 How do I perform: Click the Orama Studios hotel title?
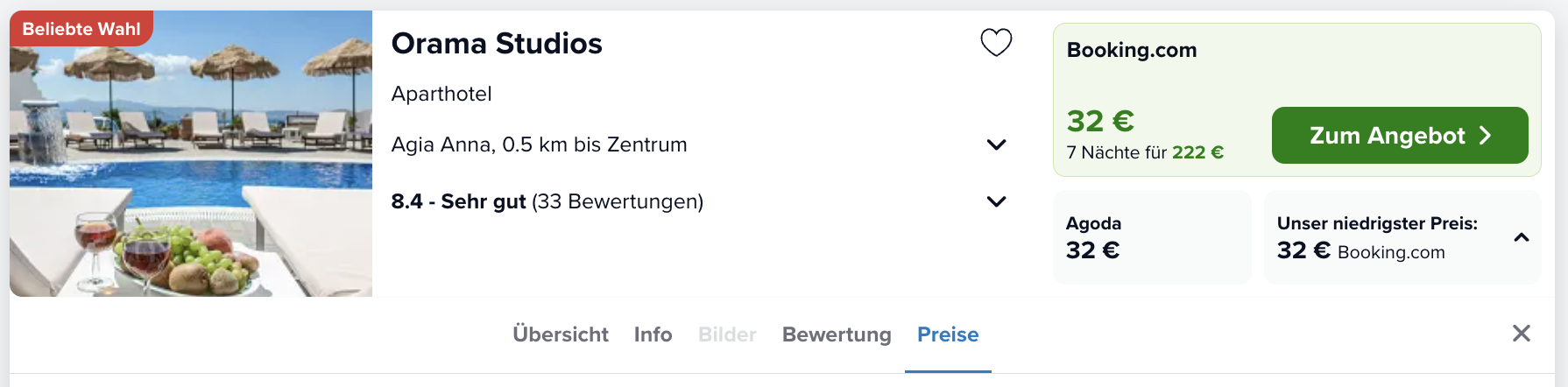497,43
